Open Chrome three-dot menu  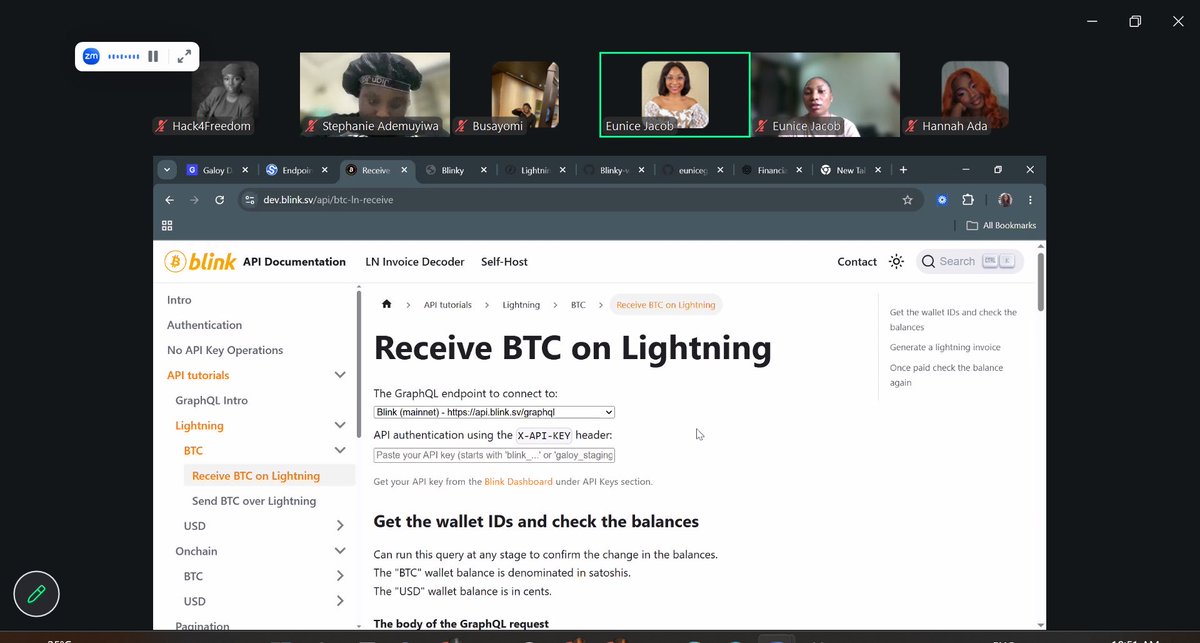[x=1030, y=200]
